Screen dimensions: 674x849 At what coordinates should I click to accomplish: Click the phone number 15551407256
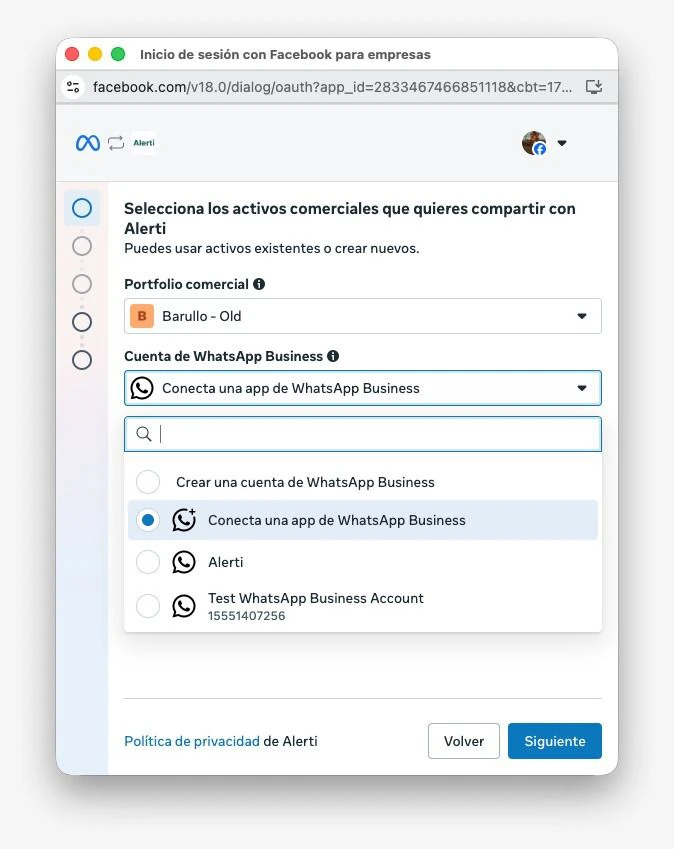point(246,616)
